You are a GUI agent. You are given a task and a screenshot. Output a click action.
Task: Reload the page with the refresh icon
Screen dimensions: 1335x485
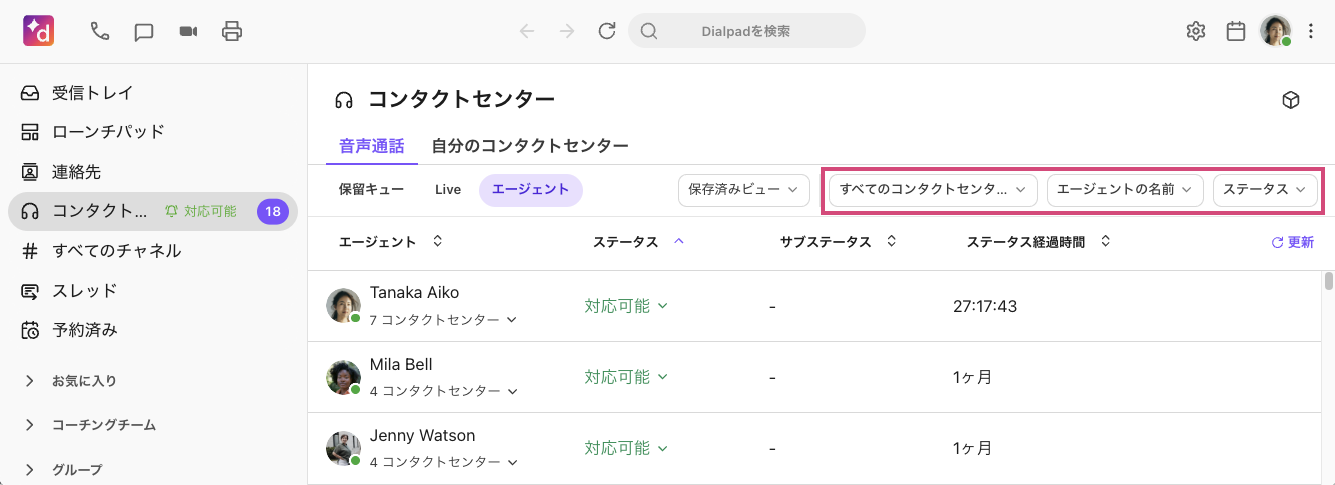[x=606, y=31]
